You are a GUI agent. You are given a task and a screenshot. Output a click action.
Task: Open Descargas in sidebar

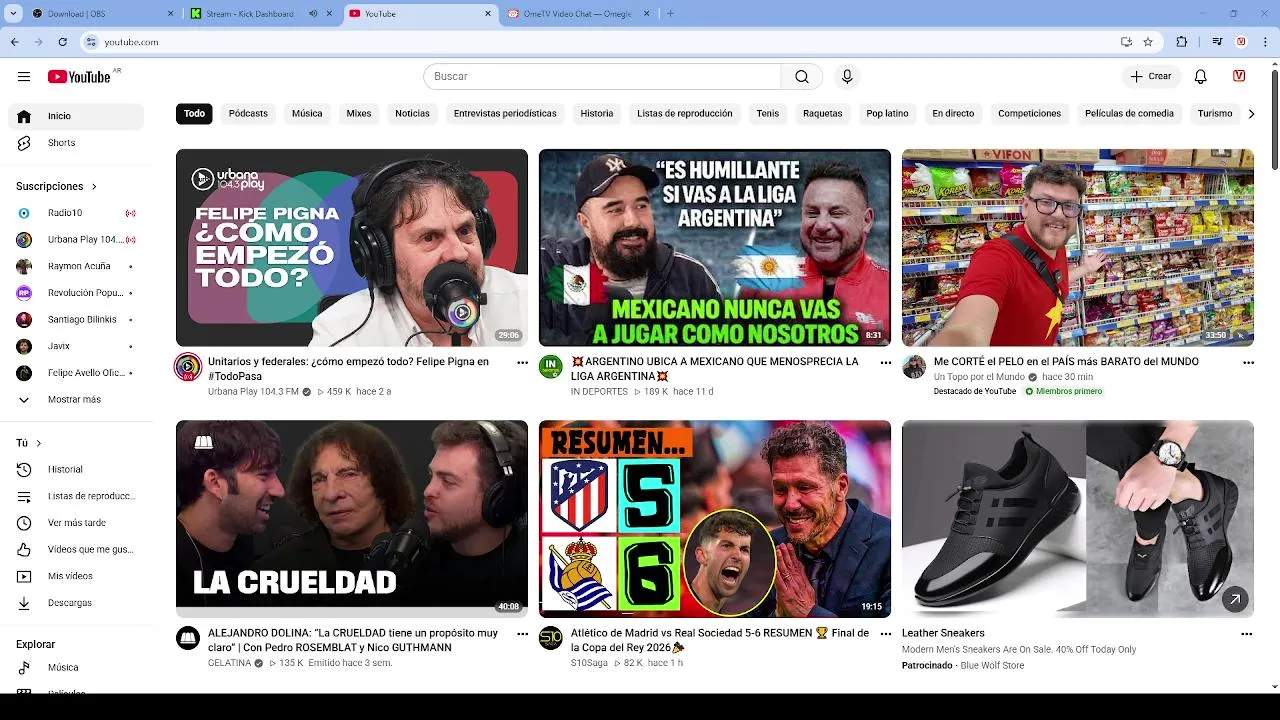coord(76,603)
